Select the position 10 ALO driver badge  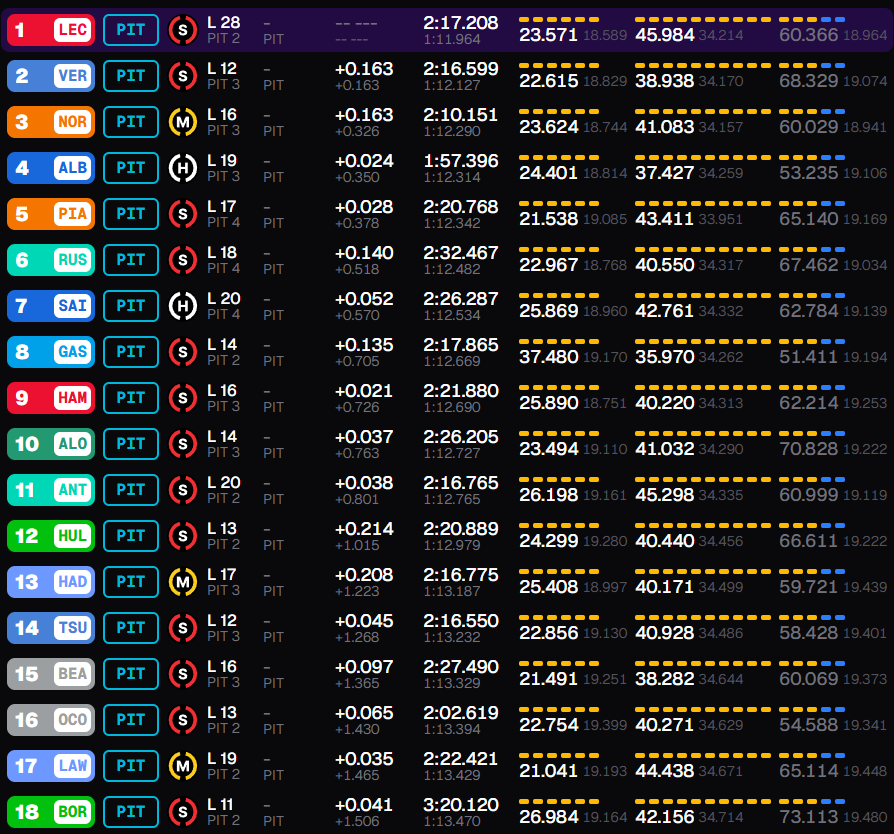[51, 444]
